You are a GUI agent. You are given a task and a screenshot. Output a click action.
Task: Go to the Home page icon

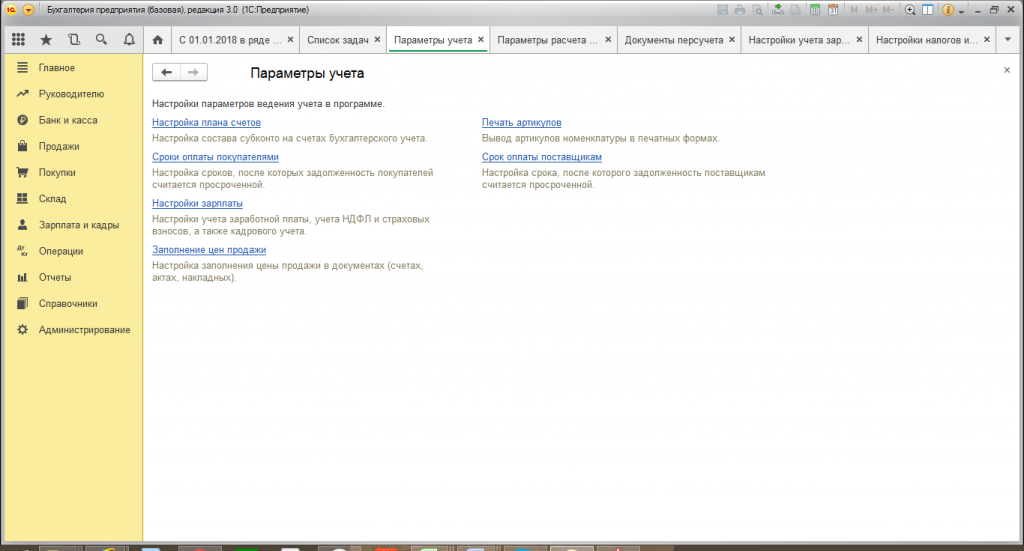(157, 40)
